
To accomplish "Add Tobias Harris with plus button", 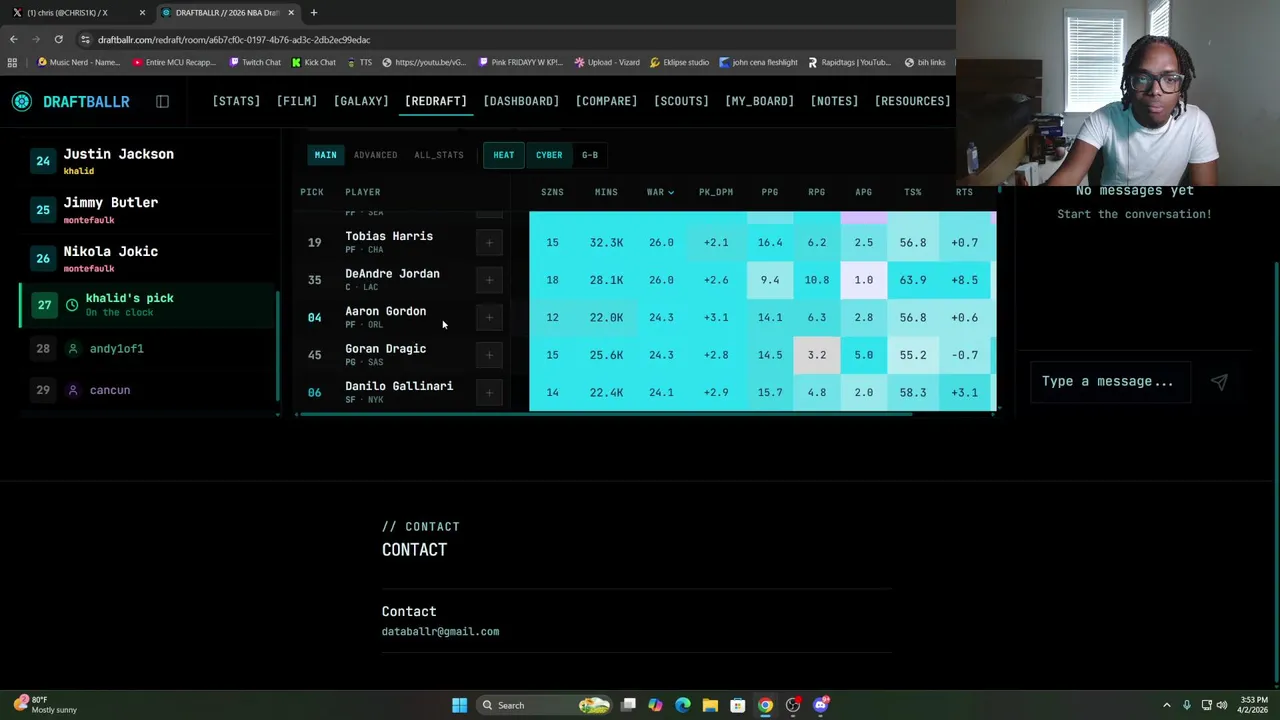I will (489, 242).
